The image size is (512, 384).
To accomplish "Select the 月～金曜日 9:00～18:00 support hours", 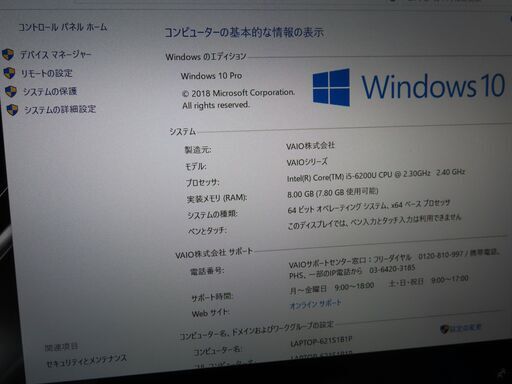I will pos(331,287).
